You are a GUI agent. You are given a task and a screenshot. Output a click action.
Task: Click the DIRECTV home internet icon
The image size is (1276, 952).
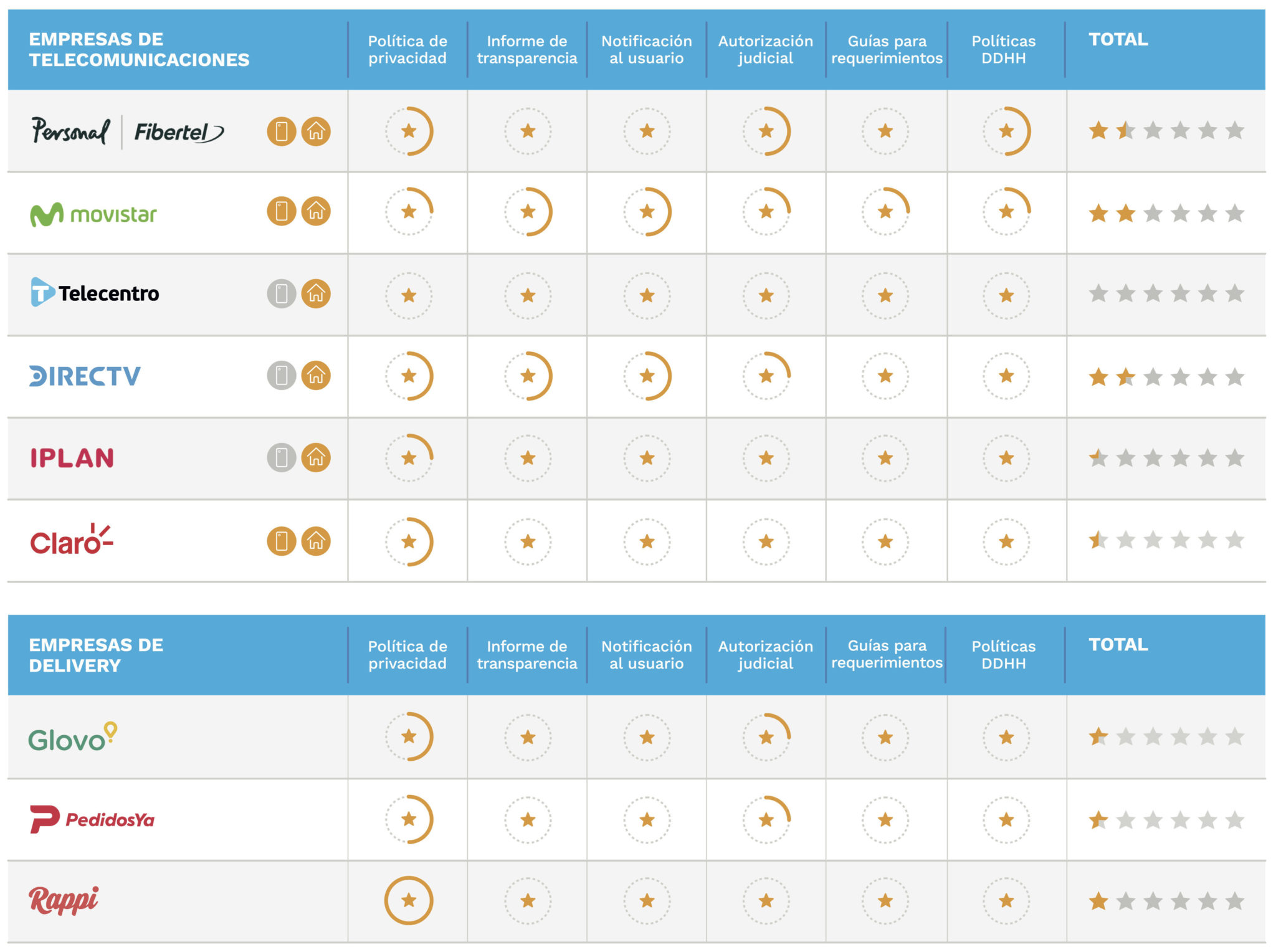coord(316,376)
